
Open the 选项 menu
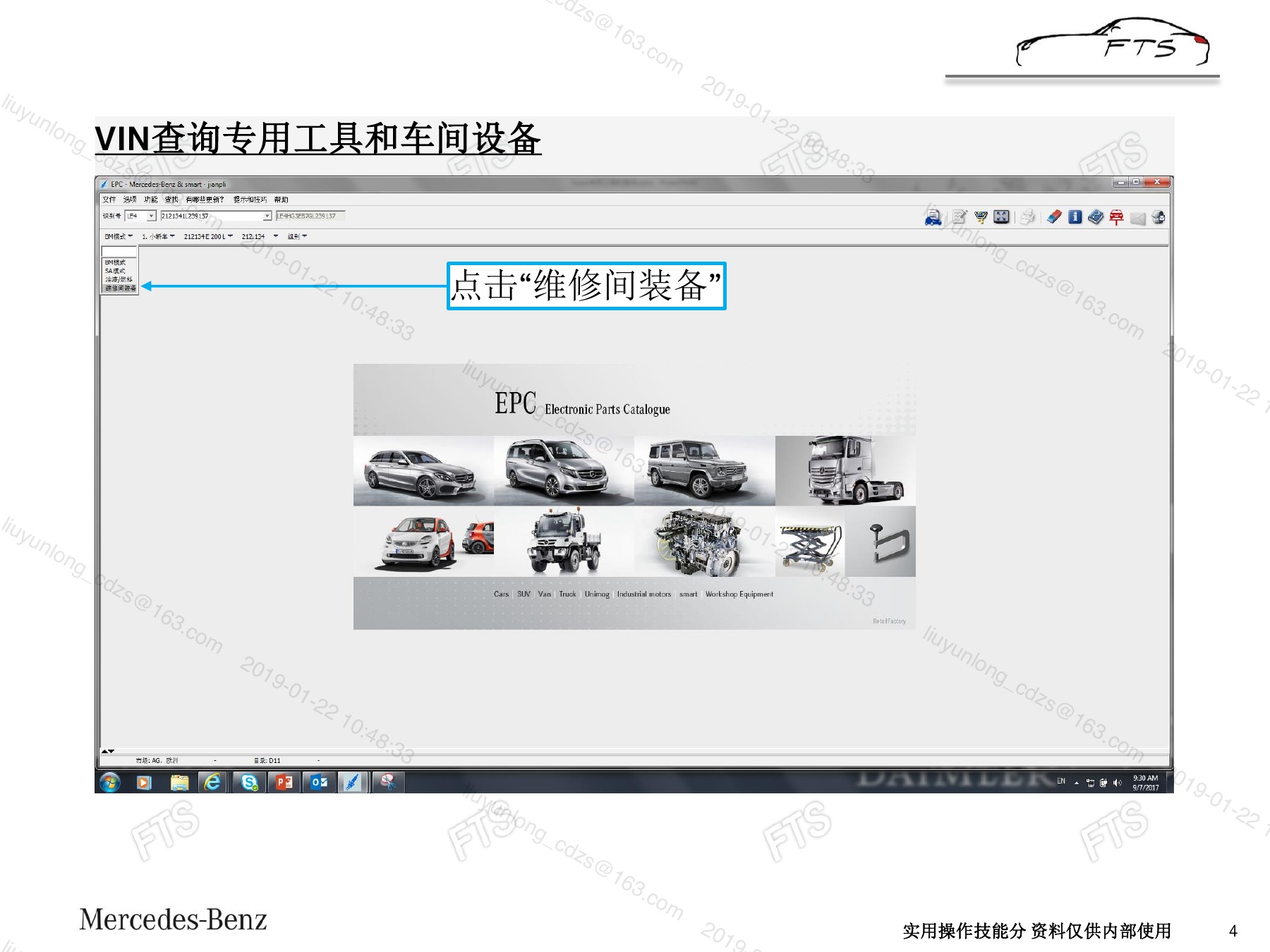(130, 200)
